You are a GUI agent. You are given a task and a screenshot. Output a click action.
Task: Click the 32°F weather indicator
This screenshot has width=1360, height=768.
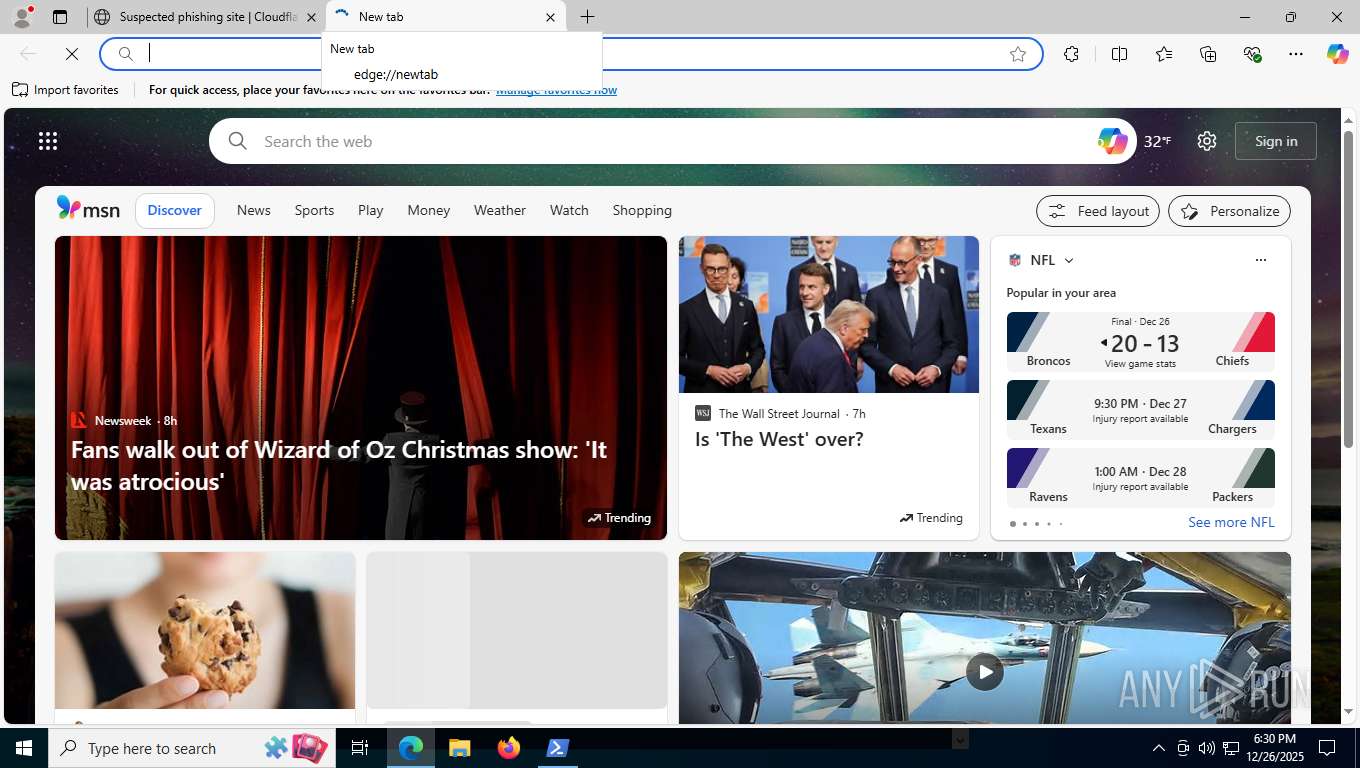coord(1157,141)
